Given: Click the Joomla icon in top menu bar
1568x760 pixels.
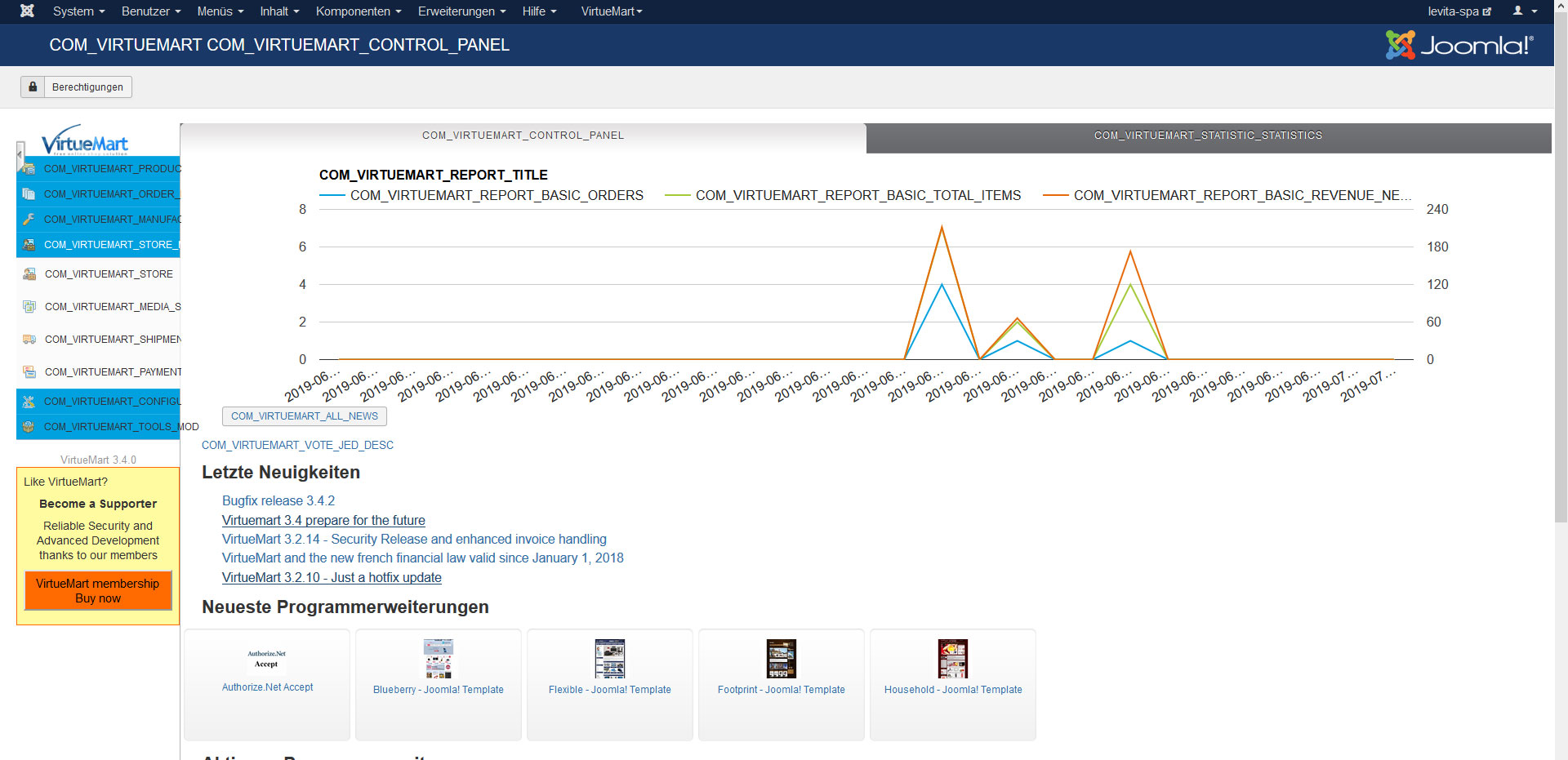Looking at the screenshot, I should (x=27, y=11).
